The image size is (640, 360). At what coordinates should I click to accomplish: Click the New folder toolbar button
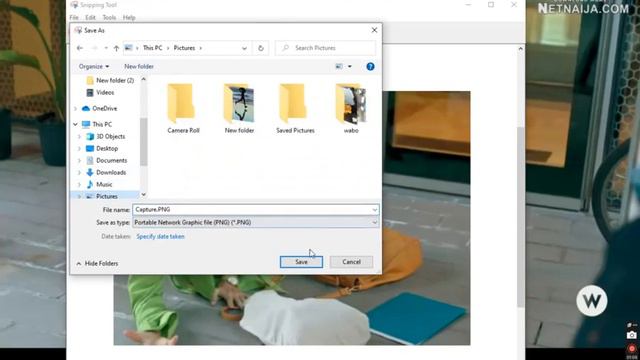[139, 67]
